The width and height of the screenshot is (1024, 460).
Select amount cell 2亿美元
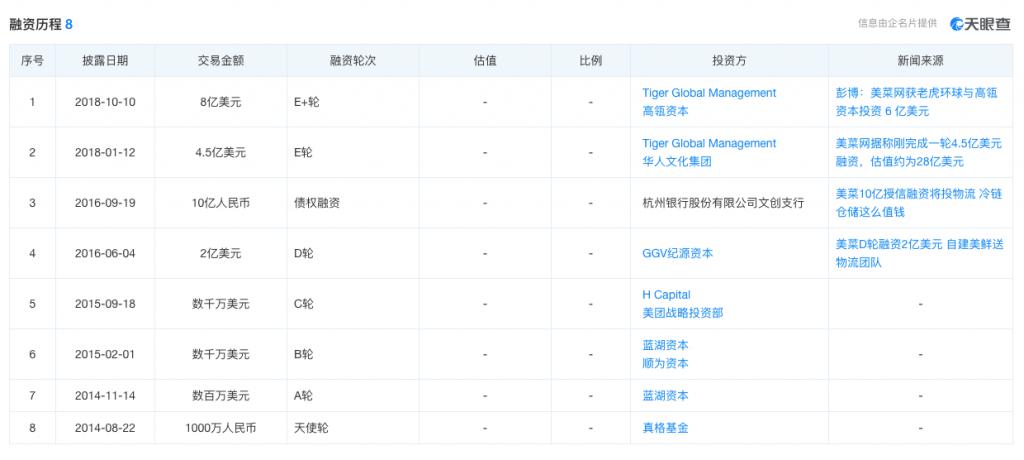pyautogui.click(x=221, y=253)
